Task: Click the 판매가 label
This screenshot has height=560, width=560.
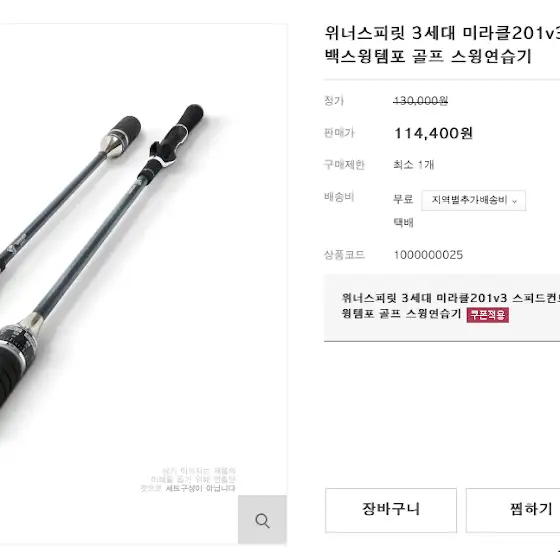Action: pos(339,133)
